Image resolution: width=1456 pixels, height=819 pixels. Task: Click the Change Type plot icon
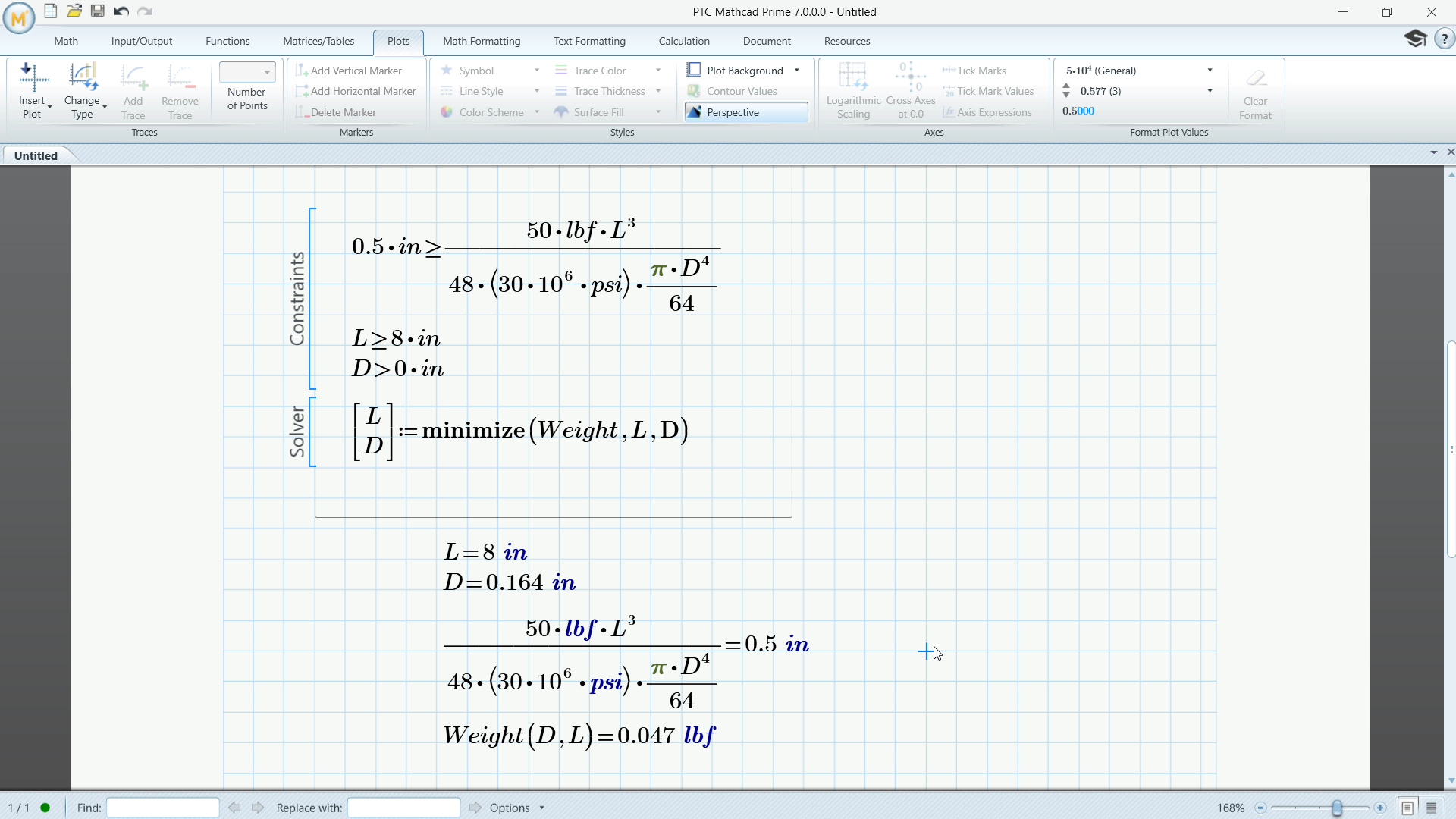tap(83, 78)
